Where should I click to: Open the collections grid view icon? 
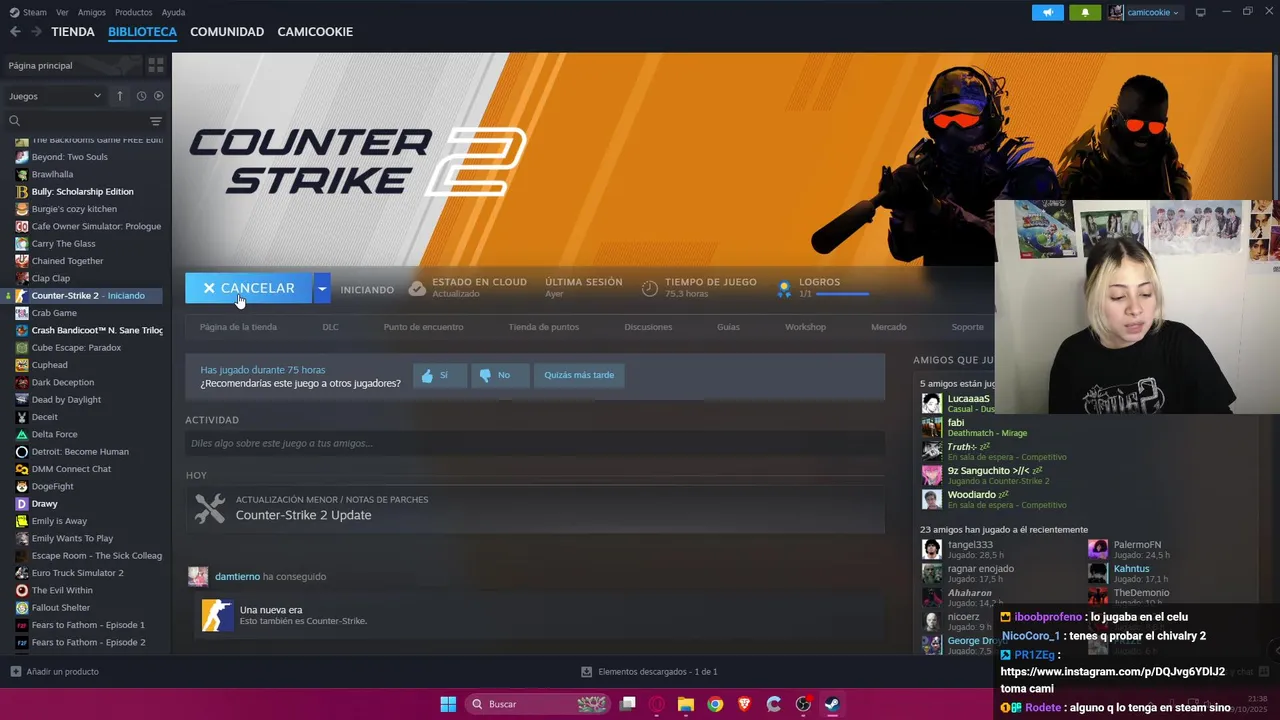tap(156, 65)
